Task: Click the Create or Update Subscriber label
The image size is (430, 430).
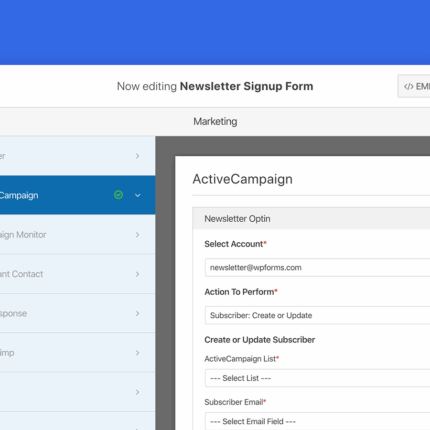Action: [260, 340]
